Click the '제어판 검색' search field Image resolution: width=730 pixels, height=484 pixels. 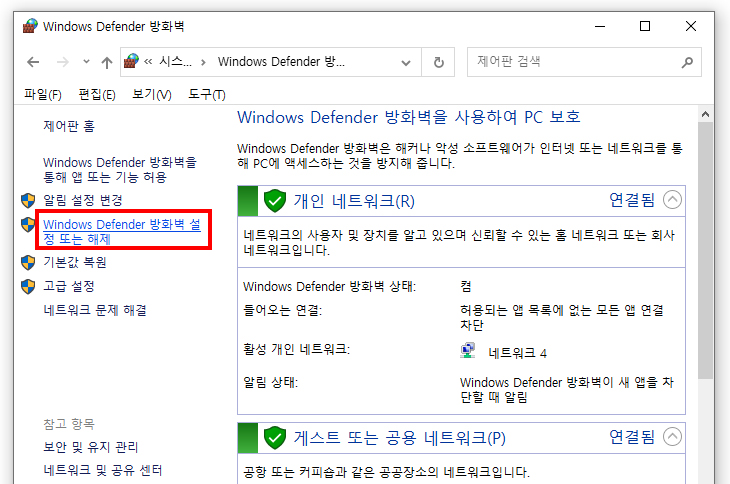(x=575, y=61)
